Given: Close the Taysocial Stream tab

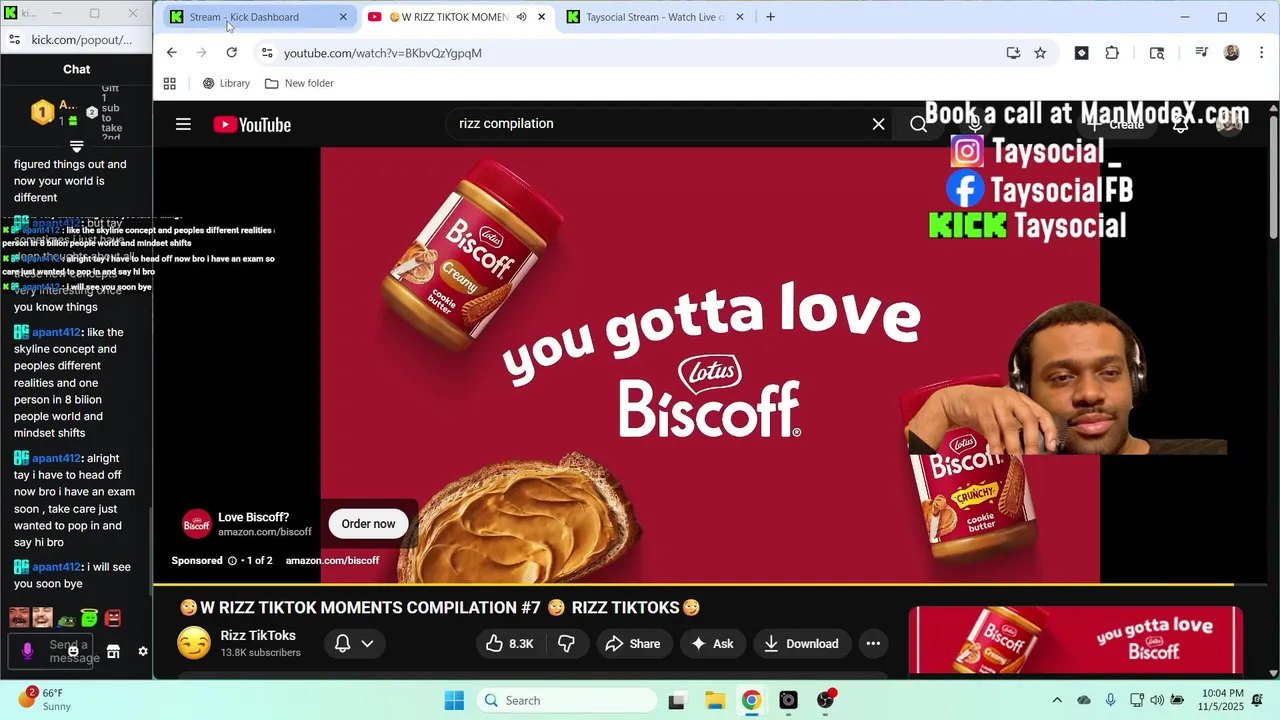Looking at the screenshot, I should (740, 17).
